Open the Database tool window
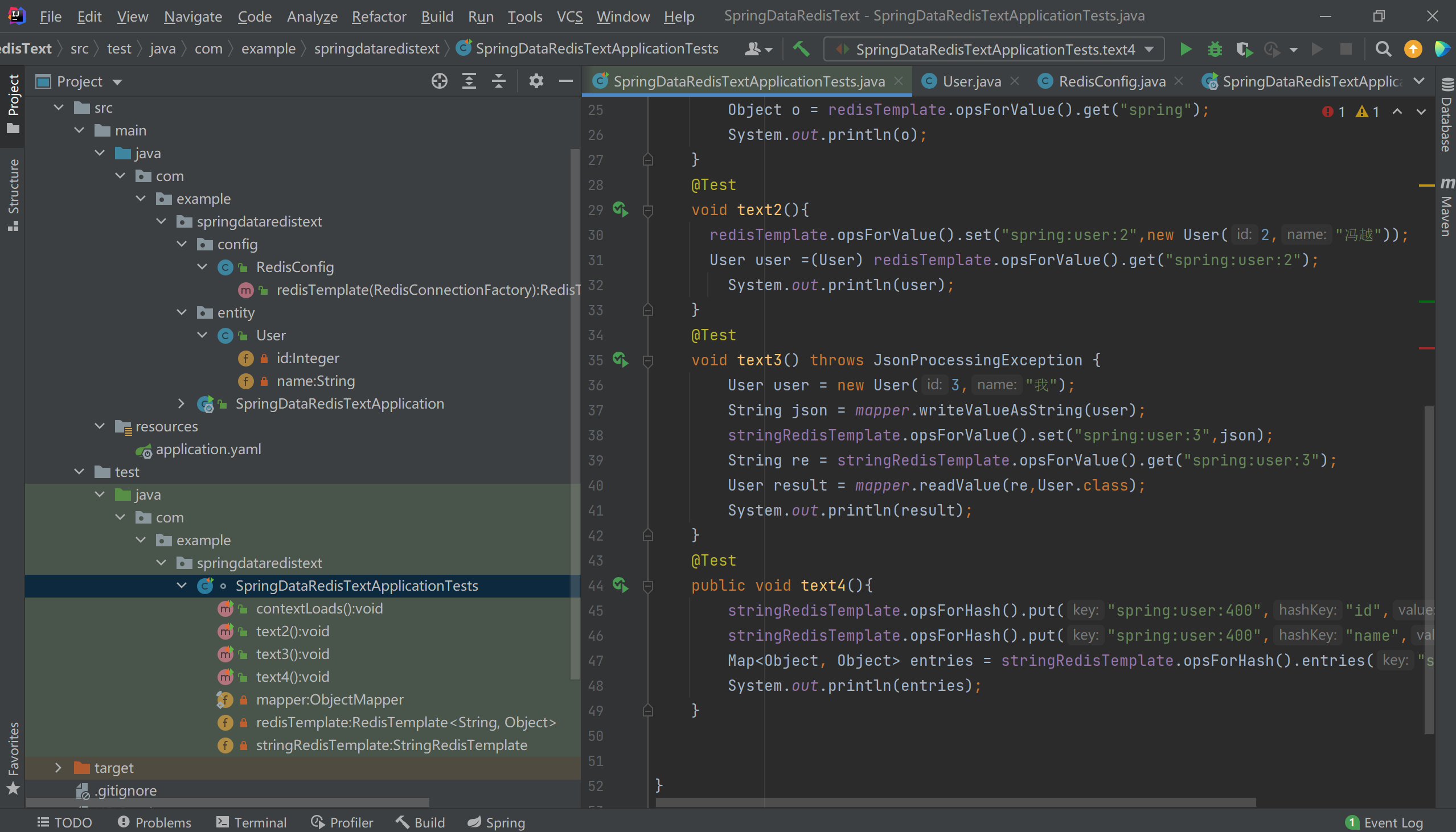The height and width of the screenshot is (832, 1456). pos(1446,114)
